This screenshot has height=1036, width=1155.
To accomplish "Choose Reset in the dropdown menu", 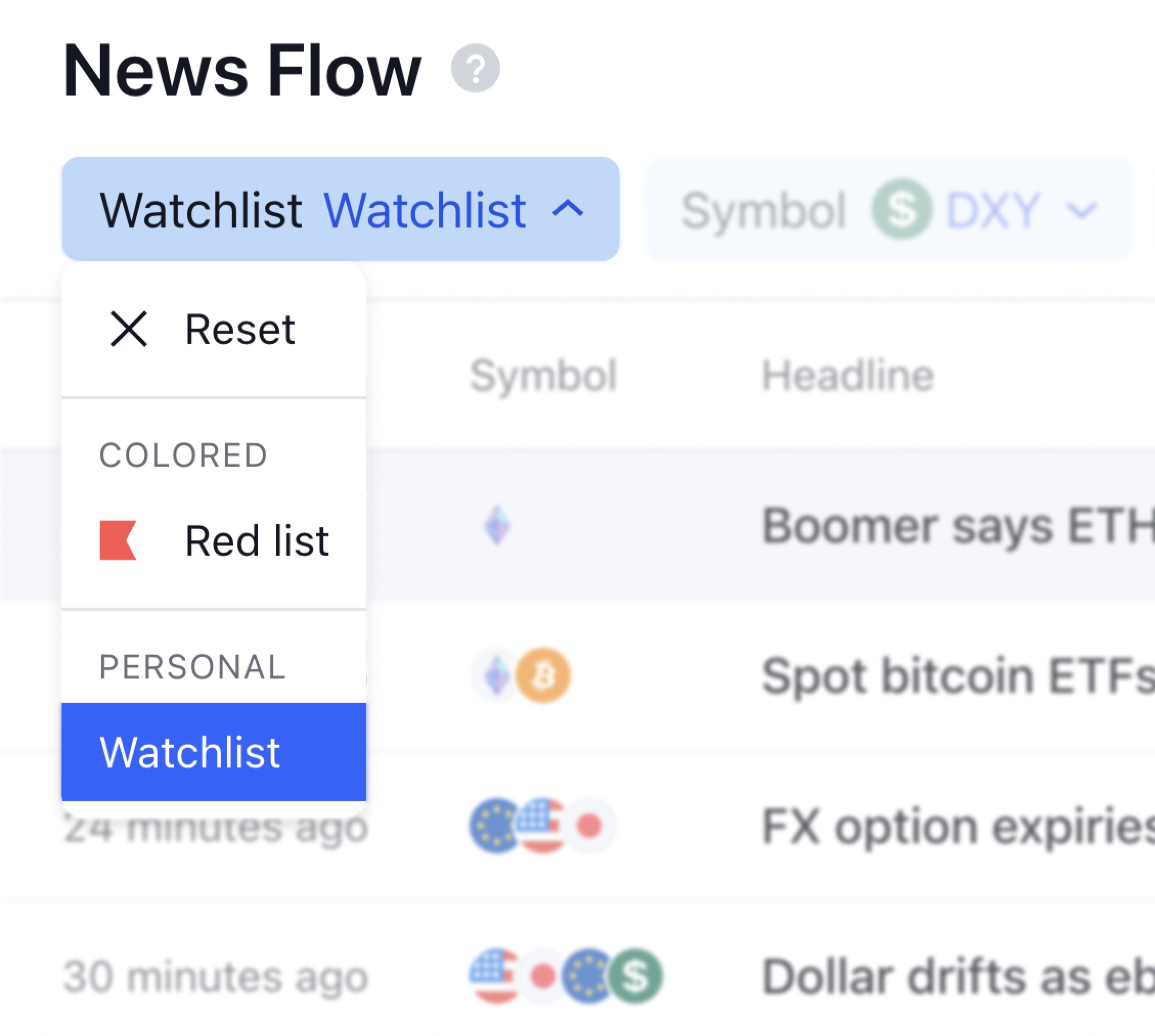I will (x=239, y=330).
